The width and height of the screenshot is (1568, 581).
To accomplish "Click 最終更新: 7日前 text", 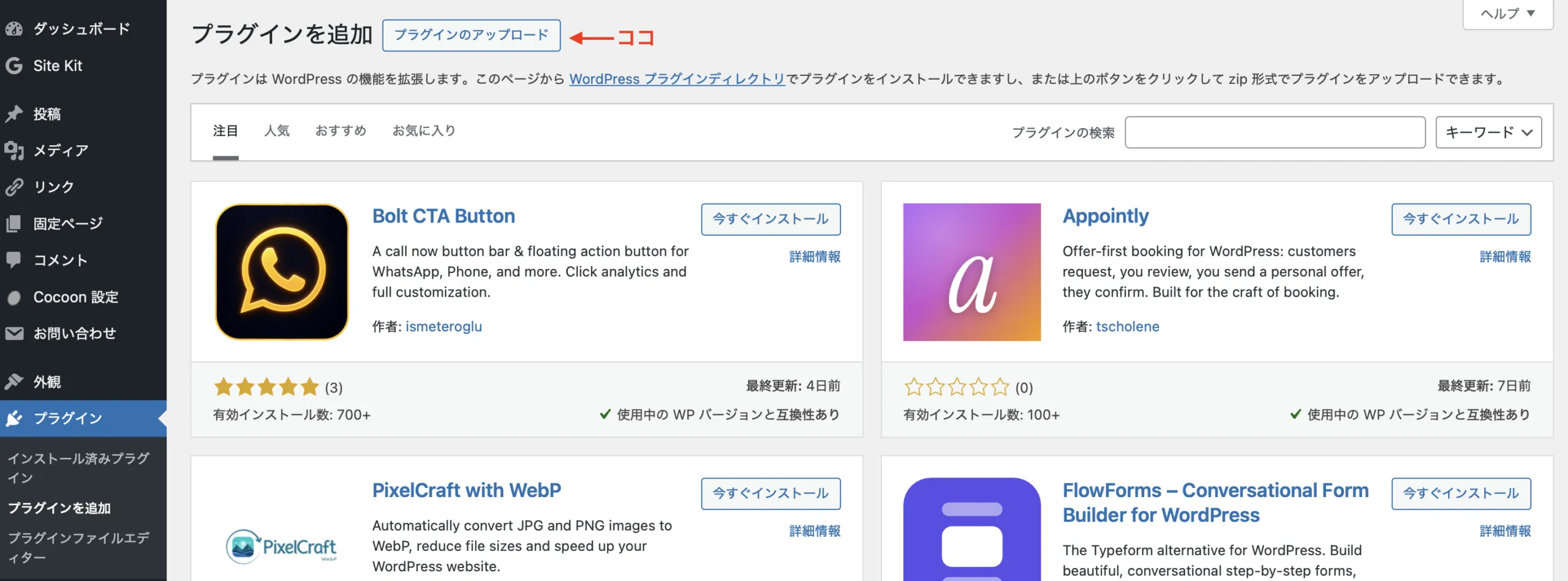I will pos(1484,385).
